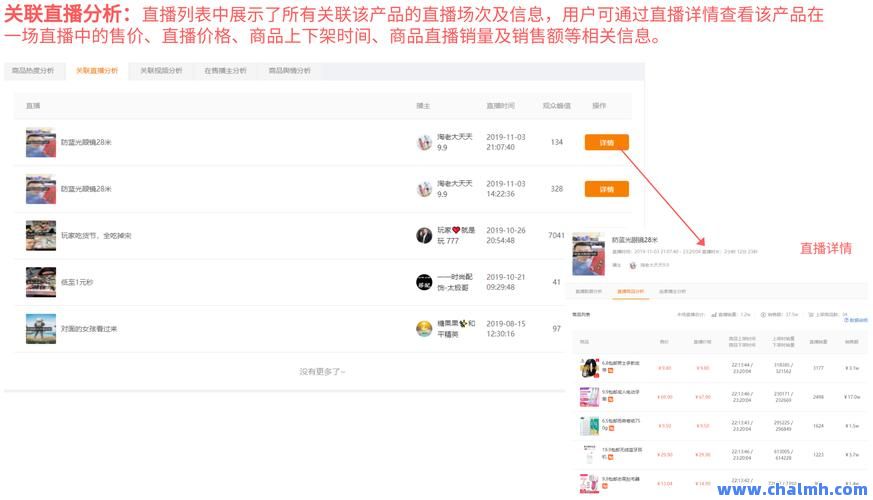
Task: Click the coin icon beside 销售额 stat
Action: 763,315
